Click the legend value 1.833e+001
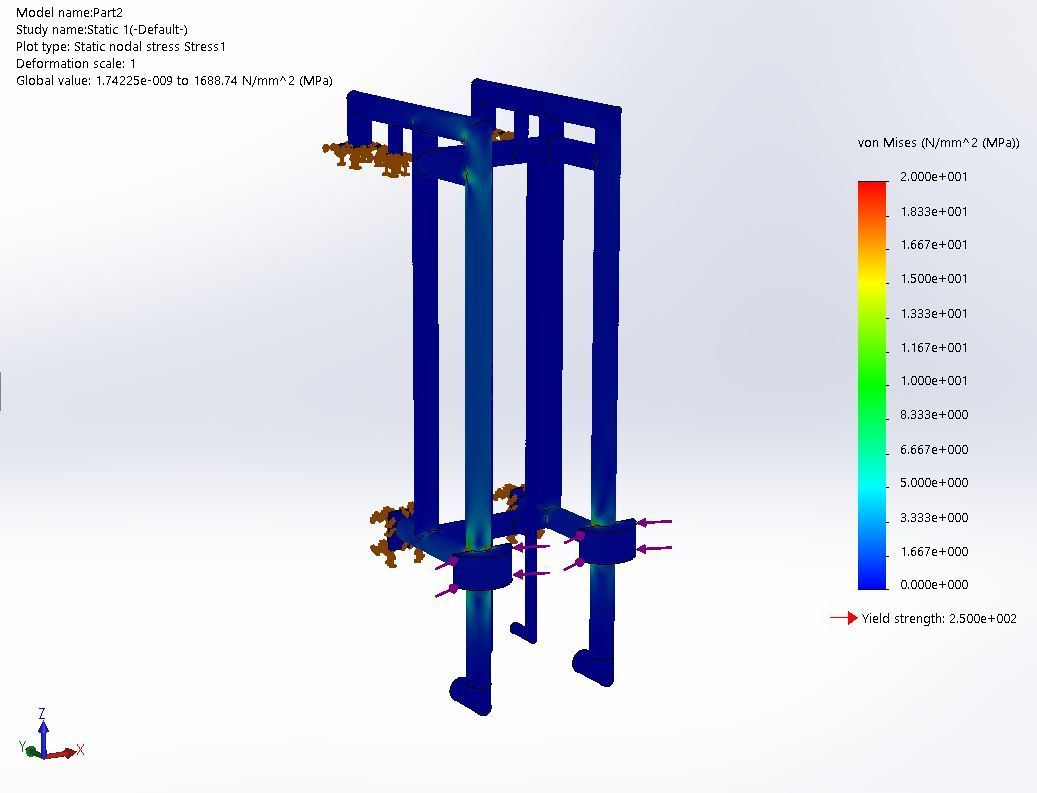 click(x=934, y=212)
